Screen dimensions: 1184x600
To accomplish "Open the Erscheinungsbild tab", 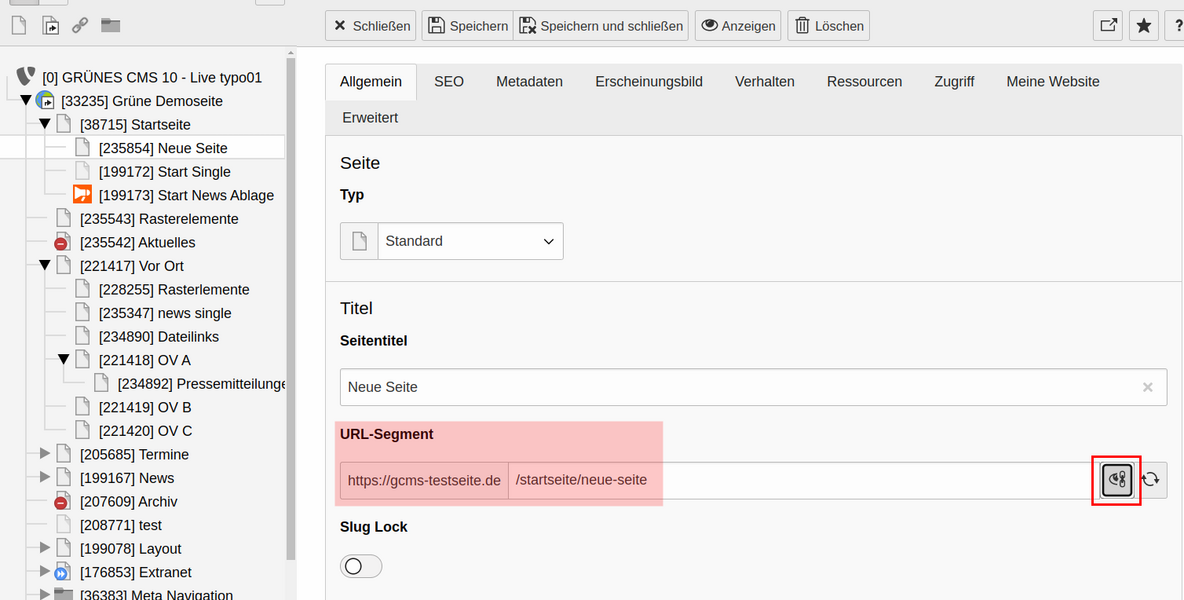I will point(649,82).
